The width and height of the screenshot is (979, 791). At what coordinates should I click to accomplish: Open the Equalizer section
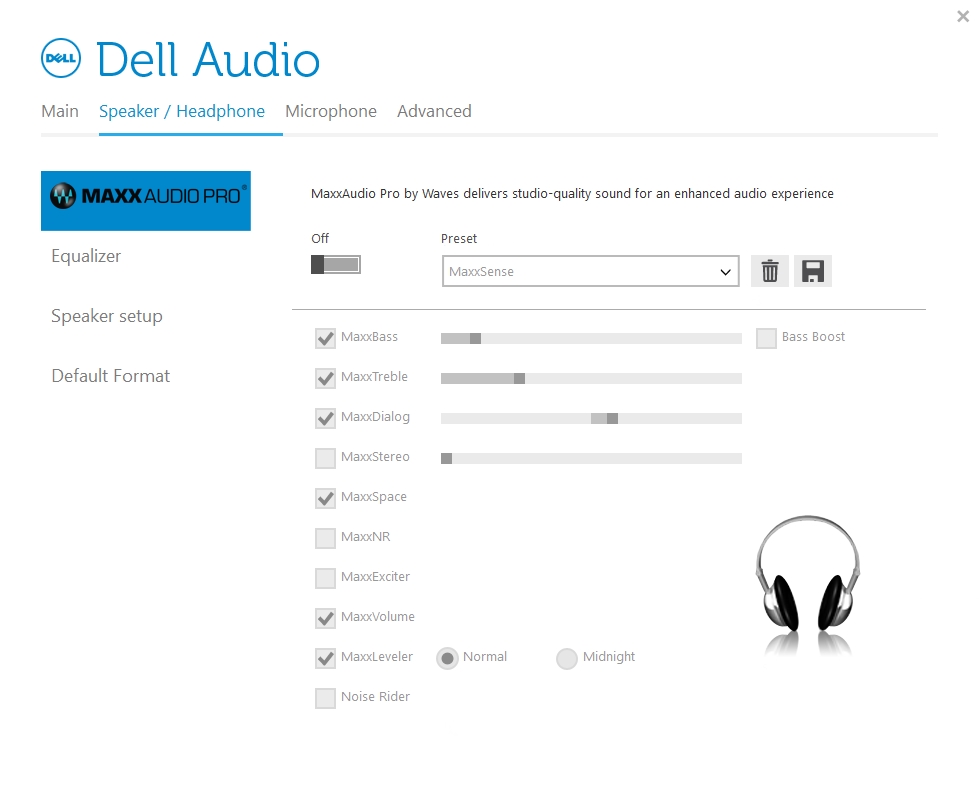pos(85,256)
